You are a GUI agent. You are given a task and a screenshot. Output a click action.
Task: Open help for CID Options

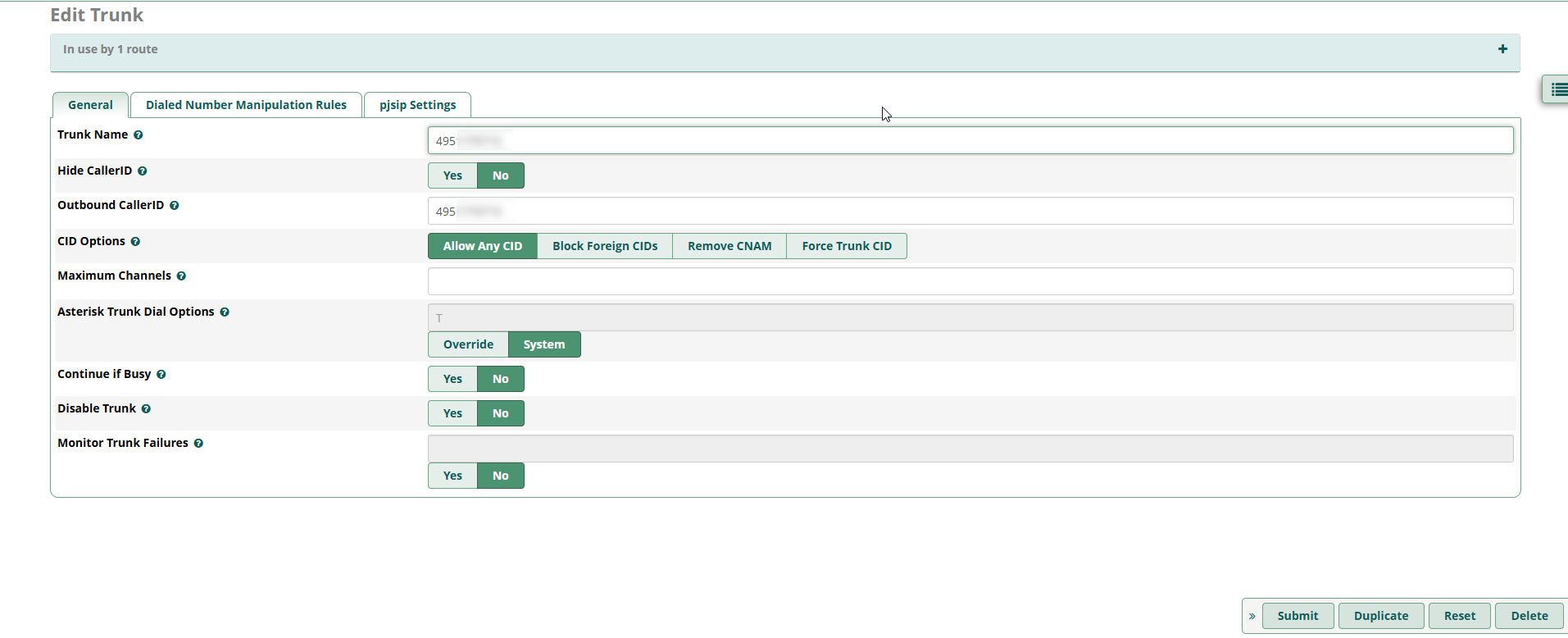(136, 242)
